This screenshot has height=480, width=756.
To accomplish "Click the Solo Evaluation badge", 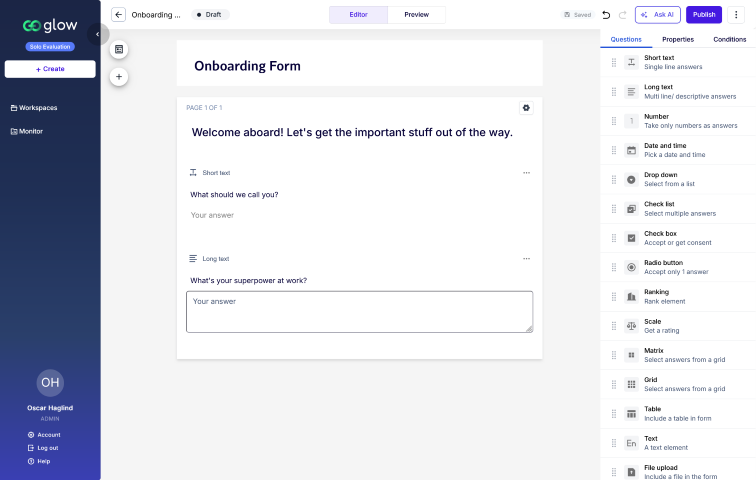I will tap(50, 47).
